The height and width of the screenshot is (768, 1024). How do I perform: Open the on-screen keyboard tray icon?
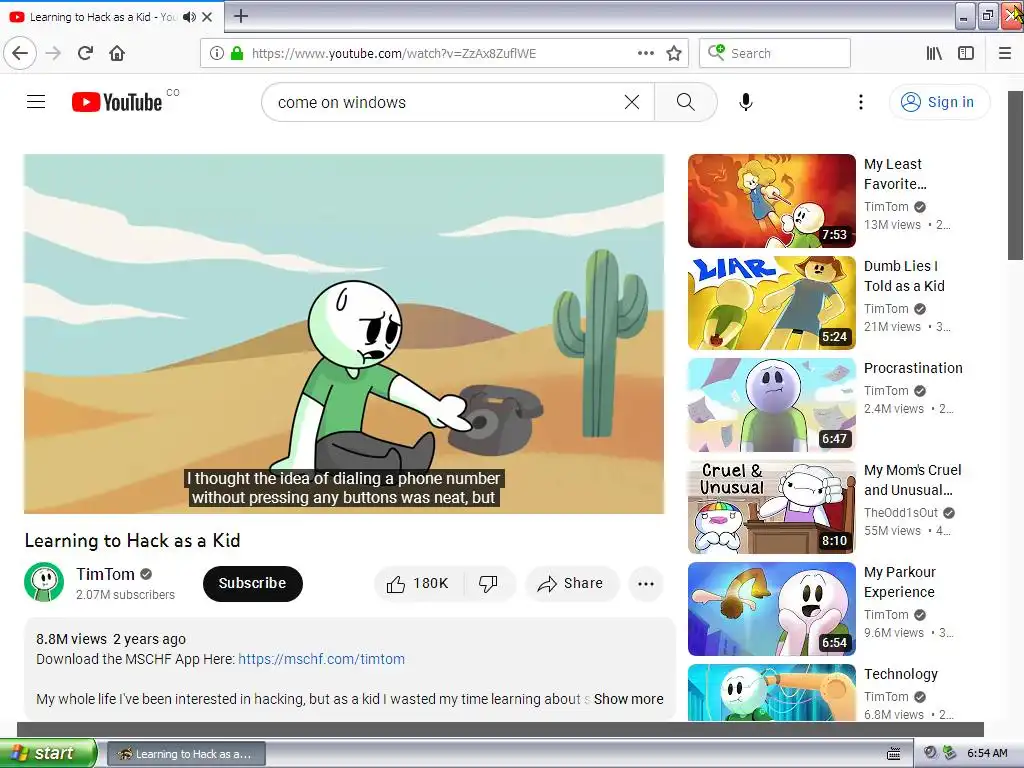(893, 754)
